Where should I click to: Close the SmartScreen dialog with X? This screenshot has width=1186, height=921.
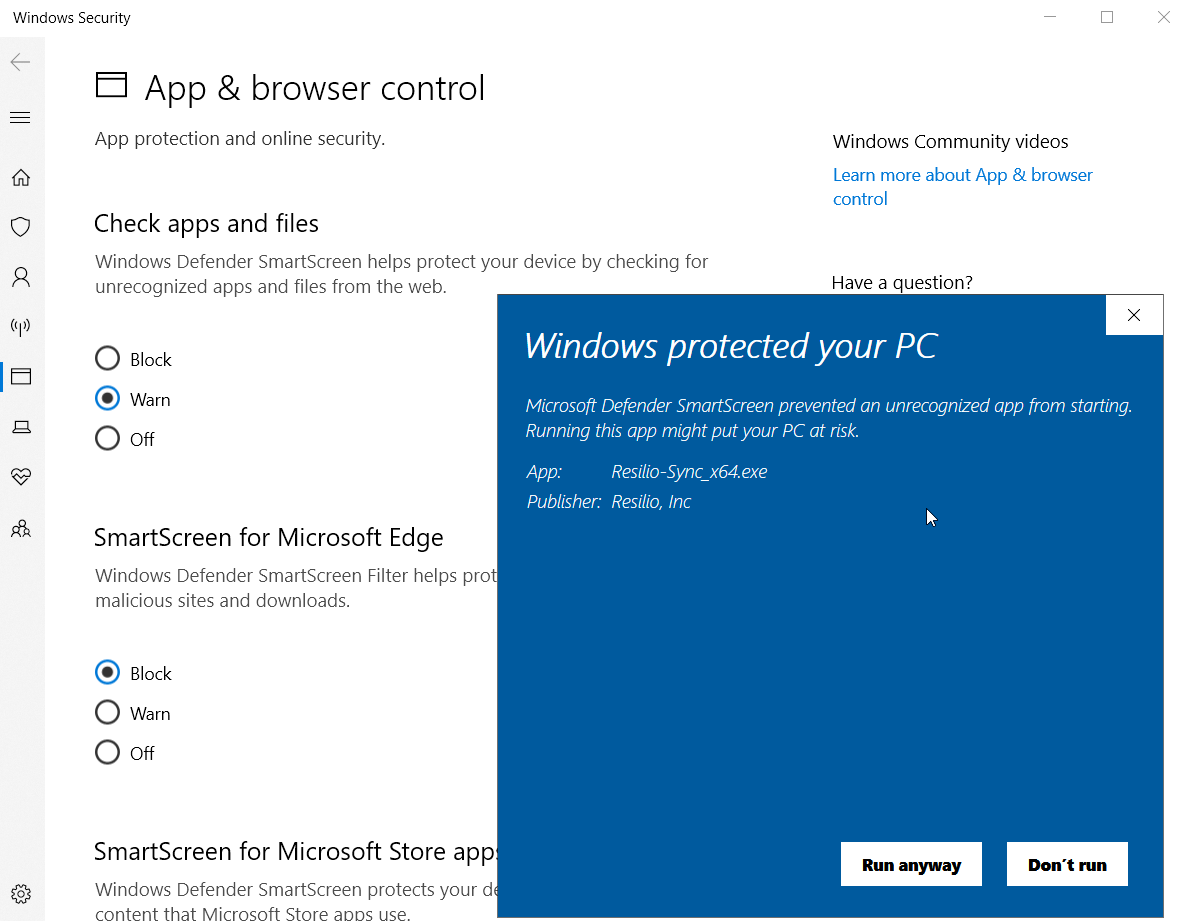(1134, 315)
